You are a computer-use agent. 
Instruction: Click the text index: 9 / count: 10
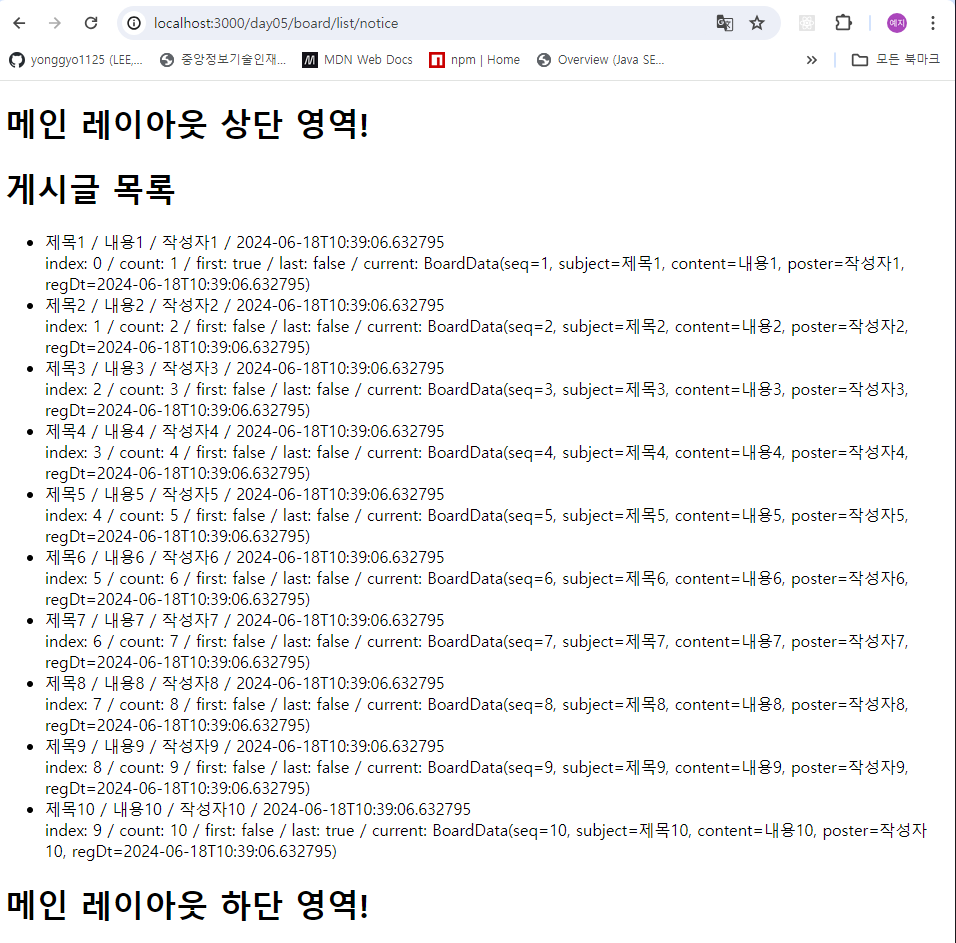click(x=116, y=831)
